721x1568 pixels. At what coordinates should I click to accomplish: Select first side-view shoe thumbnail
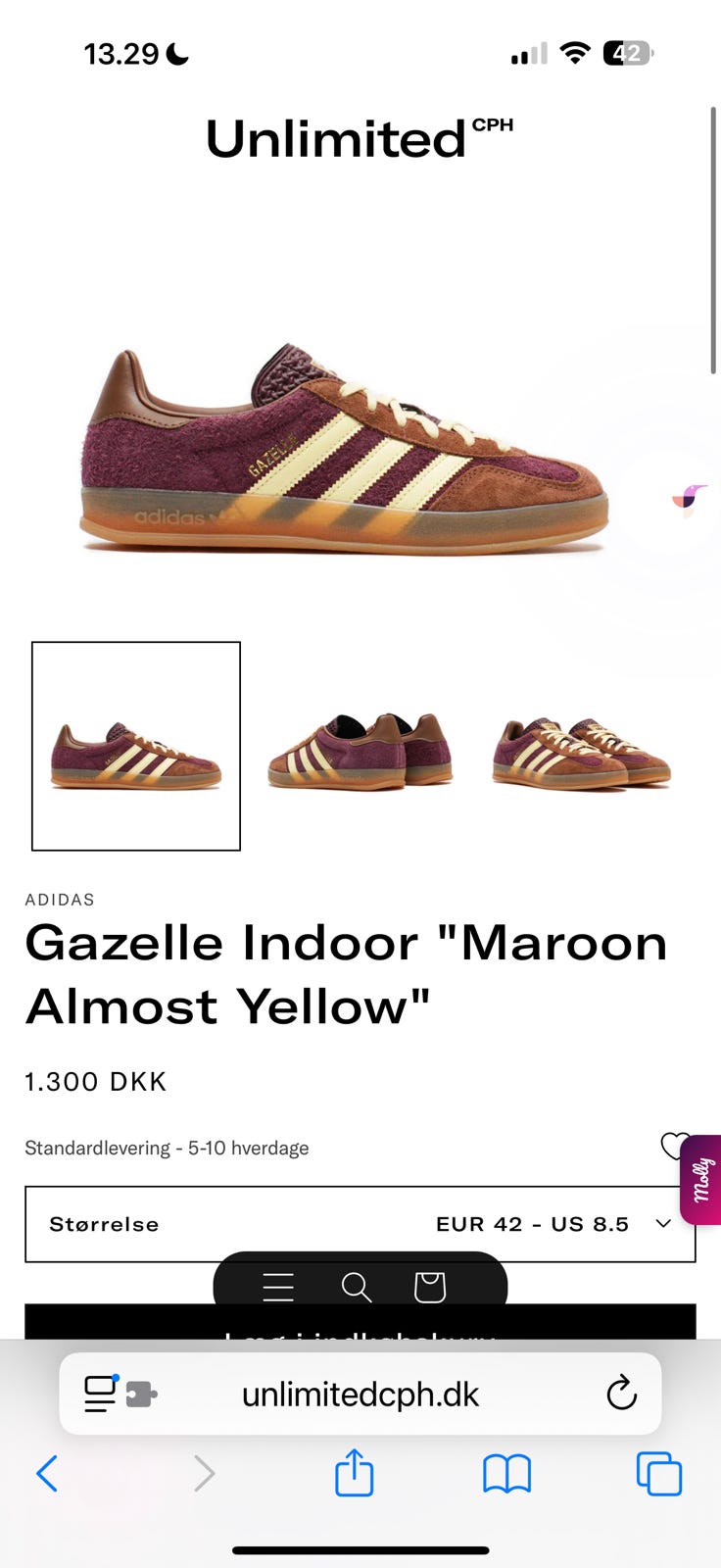tap(136, 746)
